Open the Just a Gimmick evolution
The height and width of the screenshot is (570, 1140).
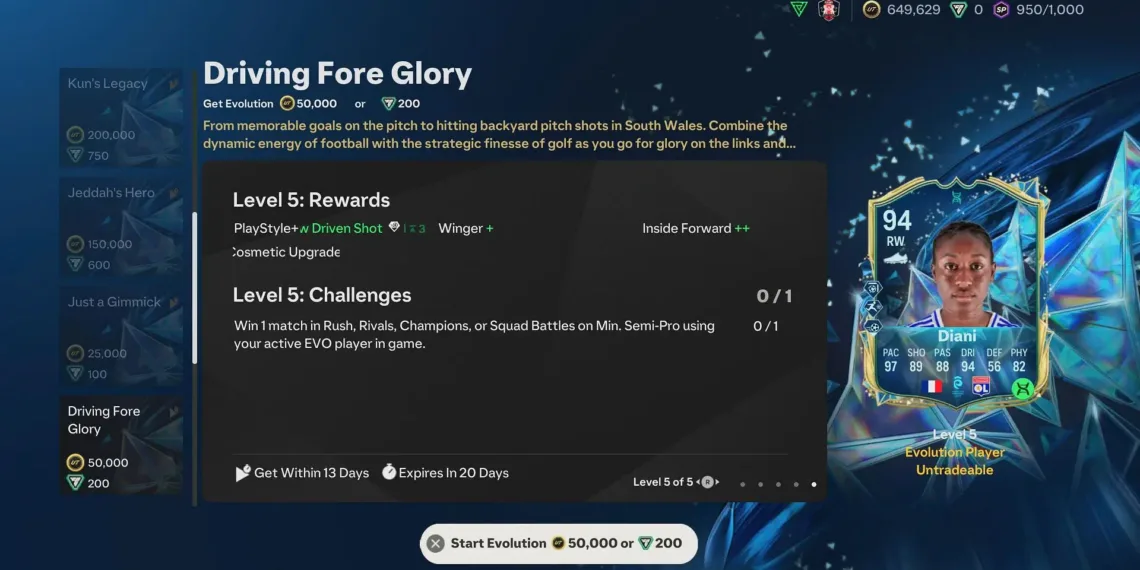pyautogui.click(x=121, y=336)
